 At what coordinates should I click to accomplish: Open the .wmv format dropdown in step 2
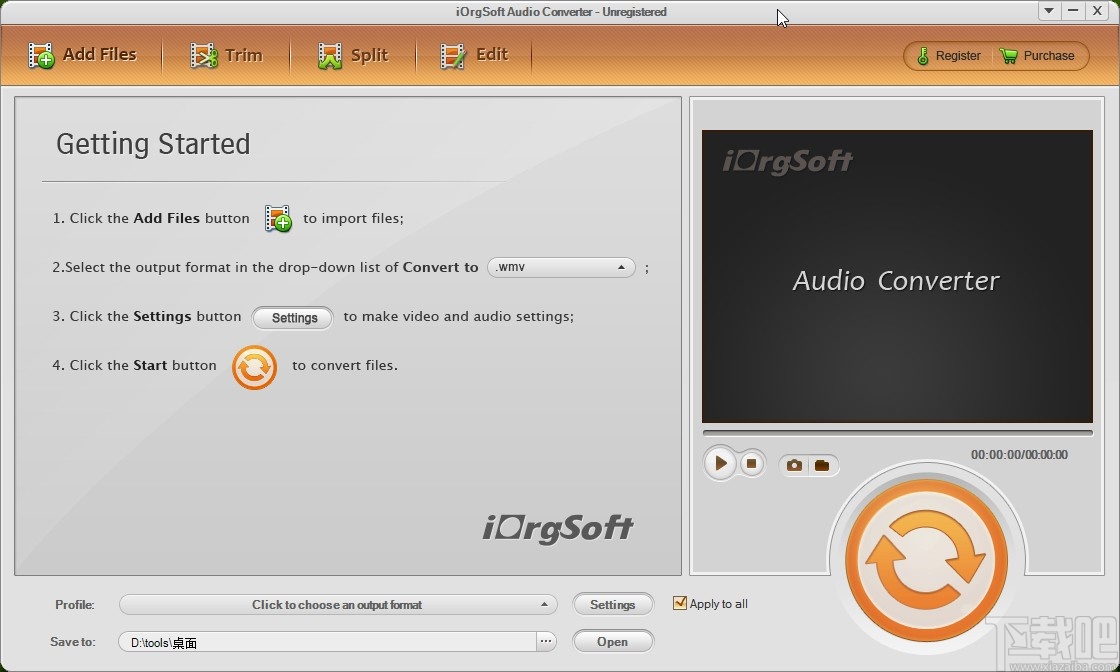coord(560,267)
